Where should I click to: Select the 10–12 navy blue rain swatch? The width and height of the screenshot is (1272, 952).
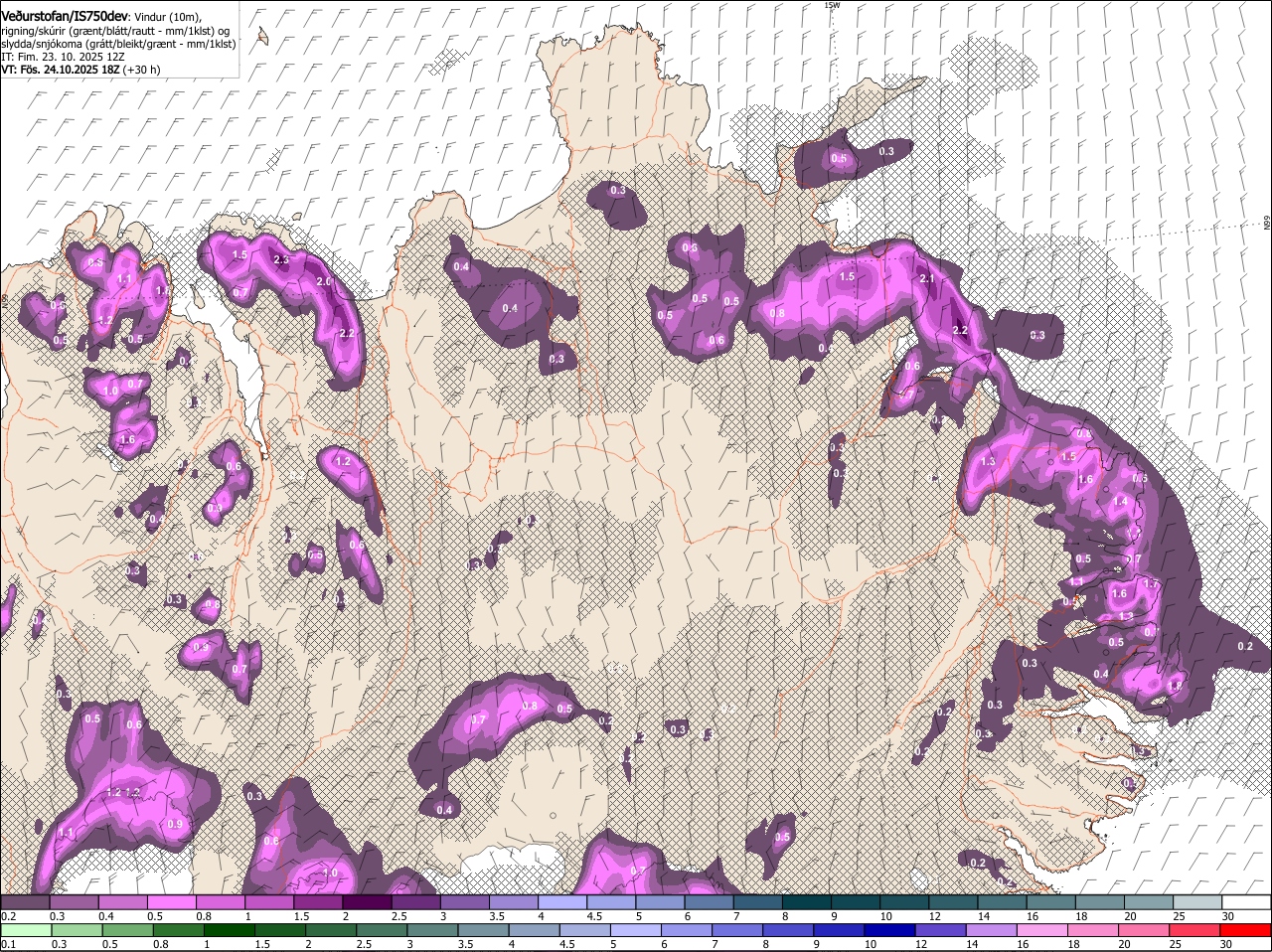(891, 930)
